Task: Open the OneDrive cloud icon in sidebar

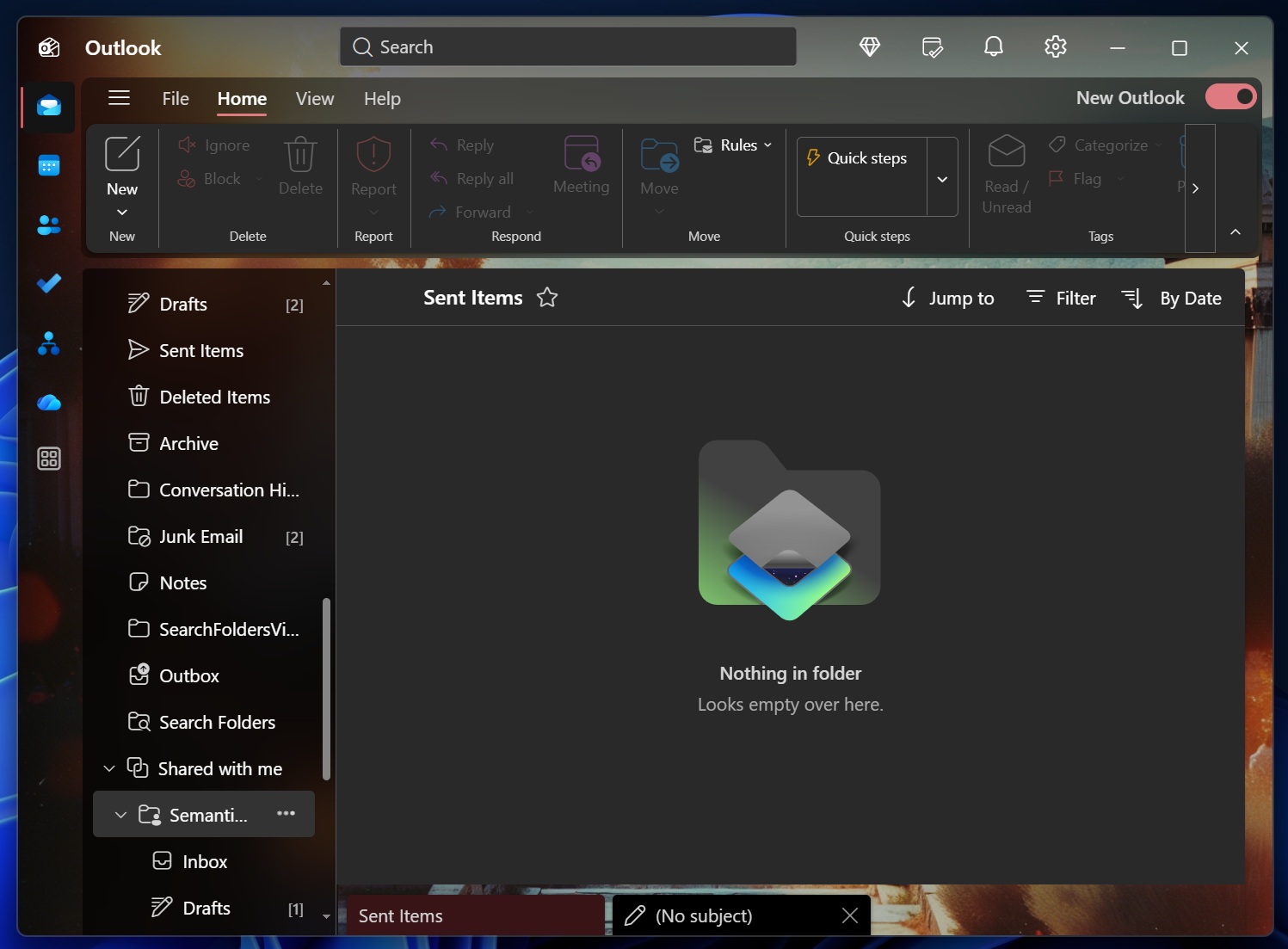Action: click(x=49, y=402)
